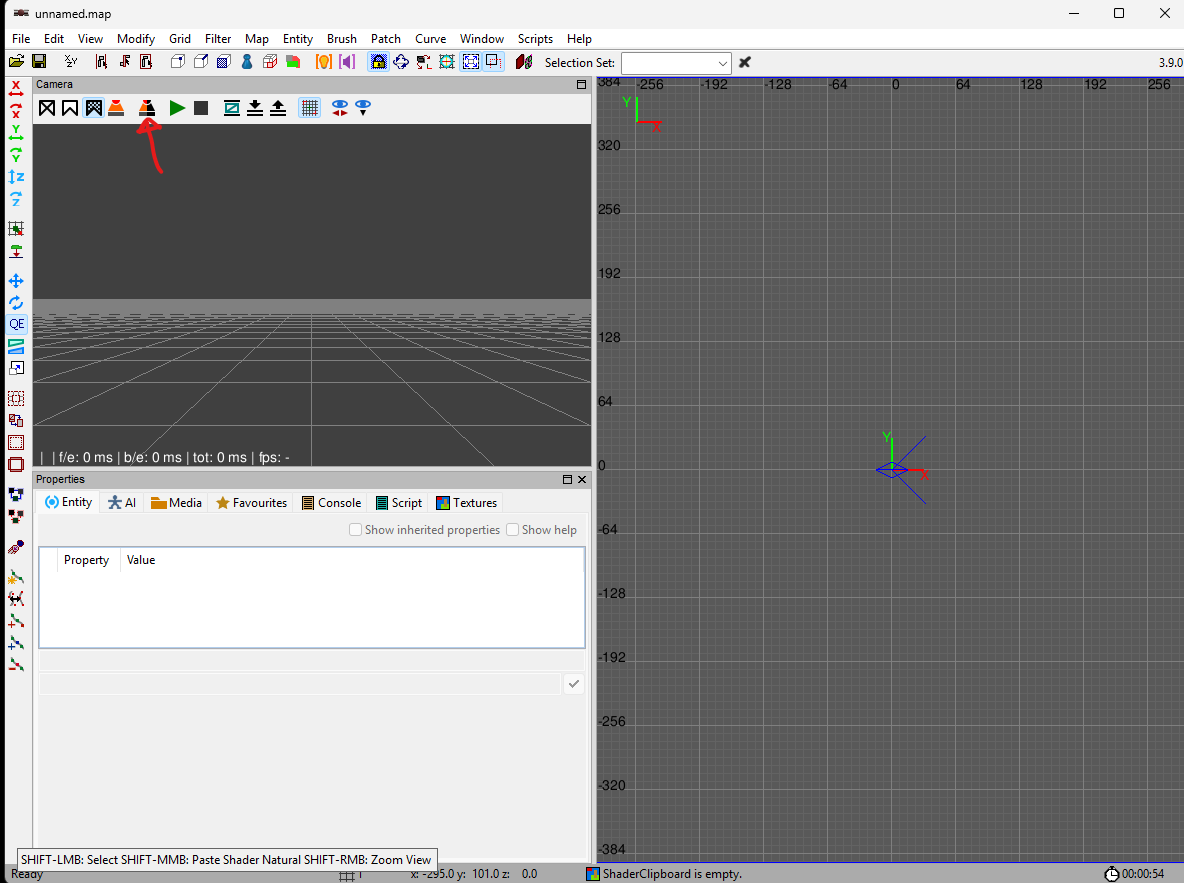Image resolution: width=1184 pixels, height=883 pixels.
Task: Save the map with the floppy disk icon
Action: pos(39,62)
